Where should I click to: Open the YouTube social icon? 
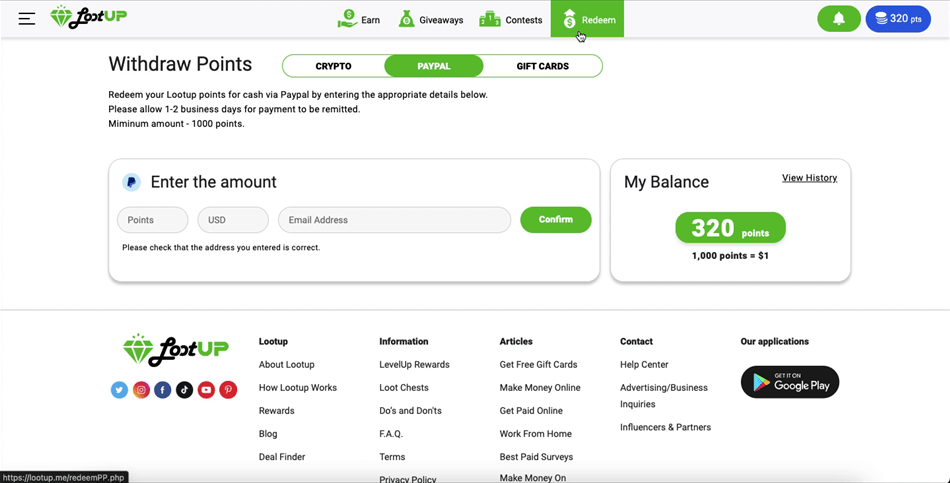click(206, 390)
